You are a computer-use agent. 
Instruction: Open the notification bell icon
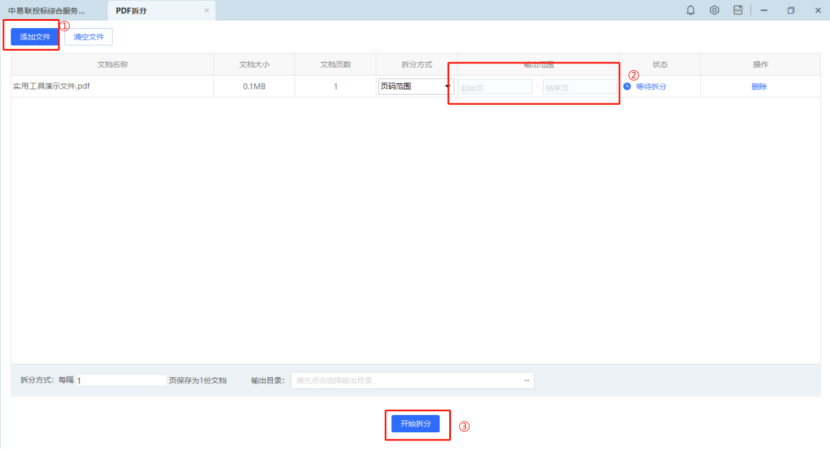point(690,10)
